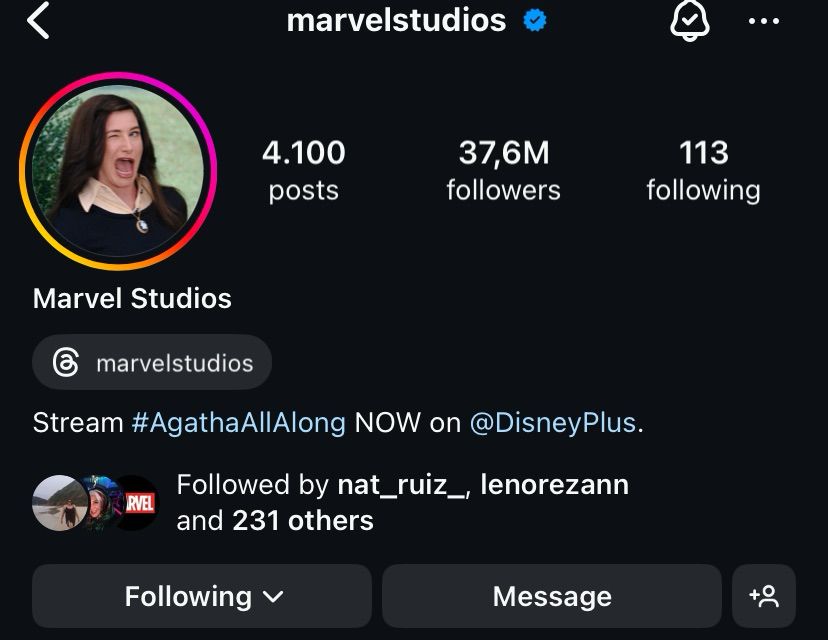Expand the Following dropdown button
Image resolution: width=828 pixels, height=640 pixels.
(202, 596)
